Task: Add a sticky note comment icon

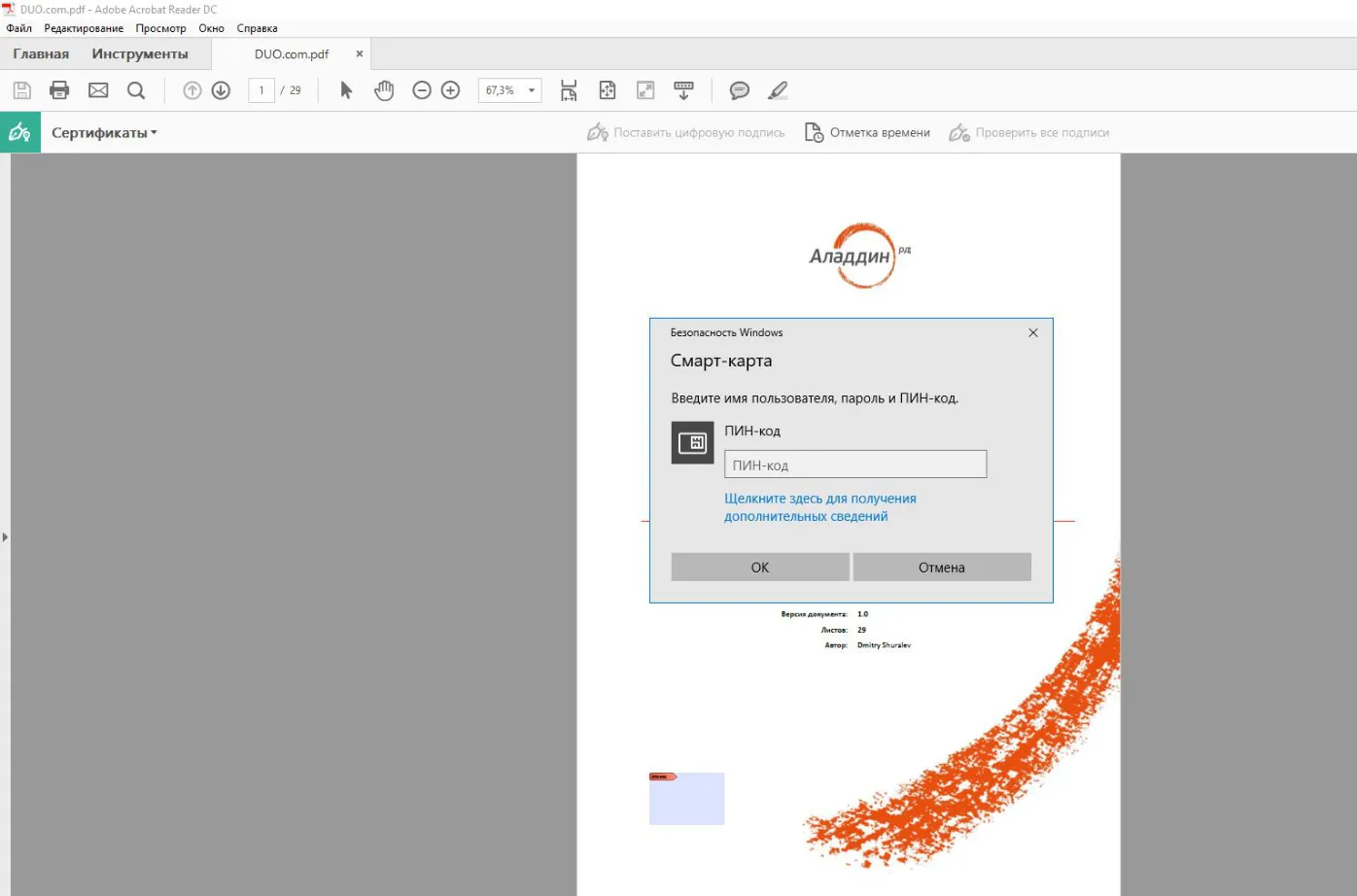Action: point(740,90)
